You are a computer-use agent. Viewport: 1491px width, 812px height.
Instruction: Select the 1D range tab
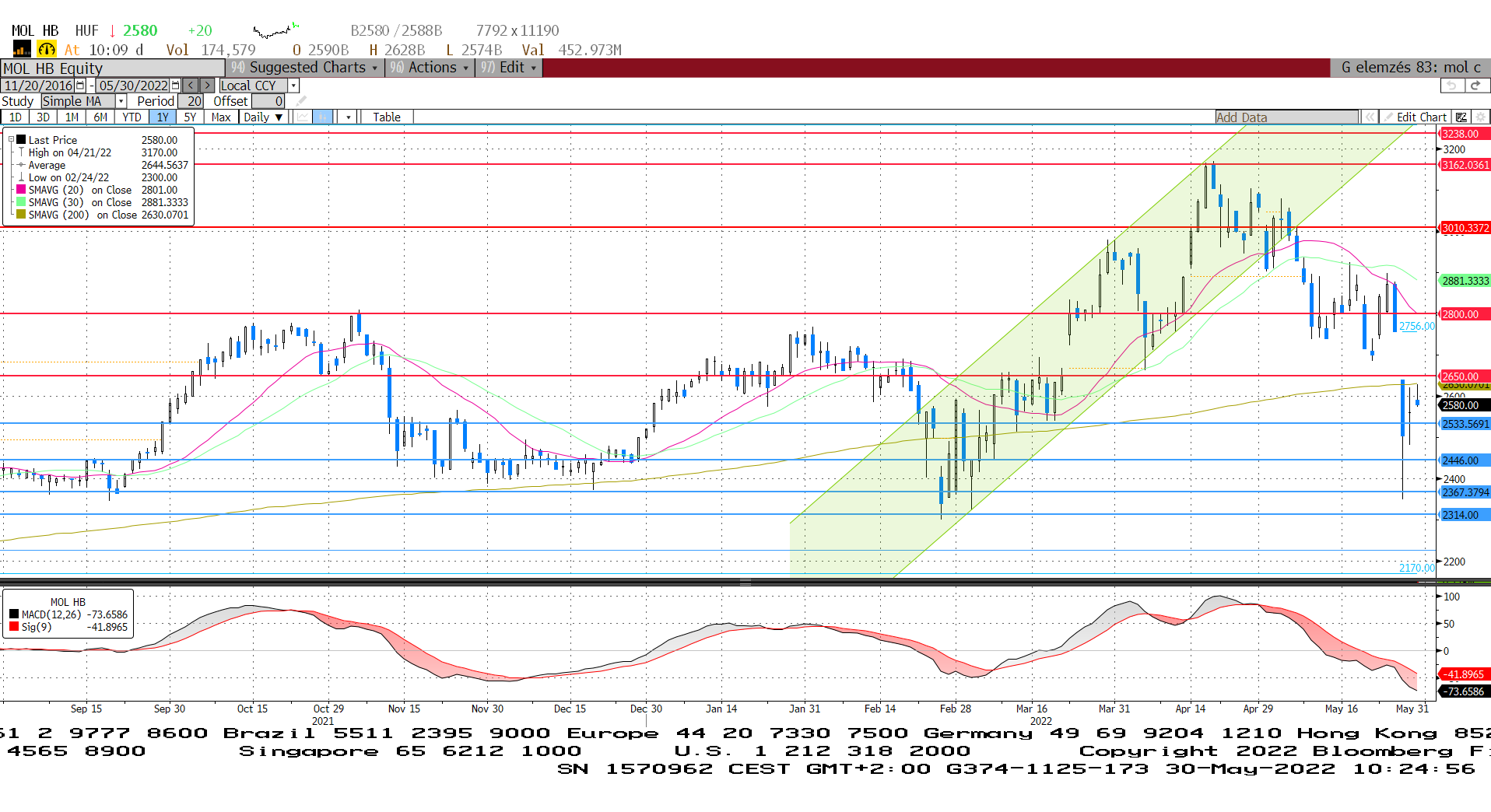(15, 117)
